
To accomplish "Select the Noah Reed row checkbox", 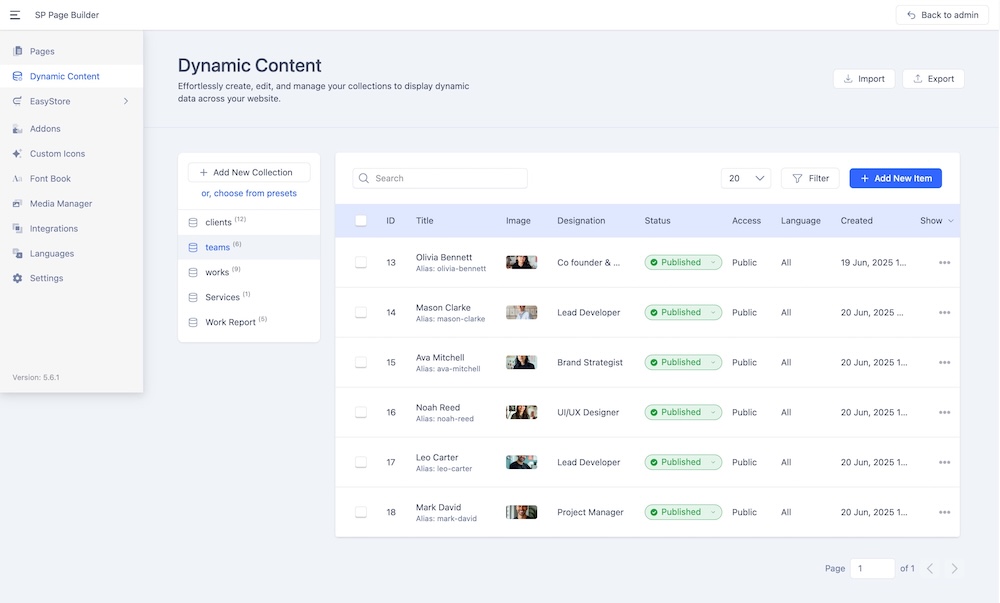I will tap(361, 412).
